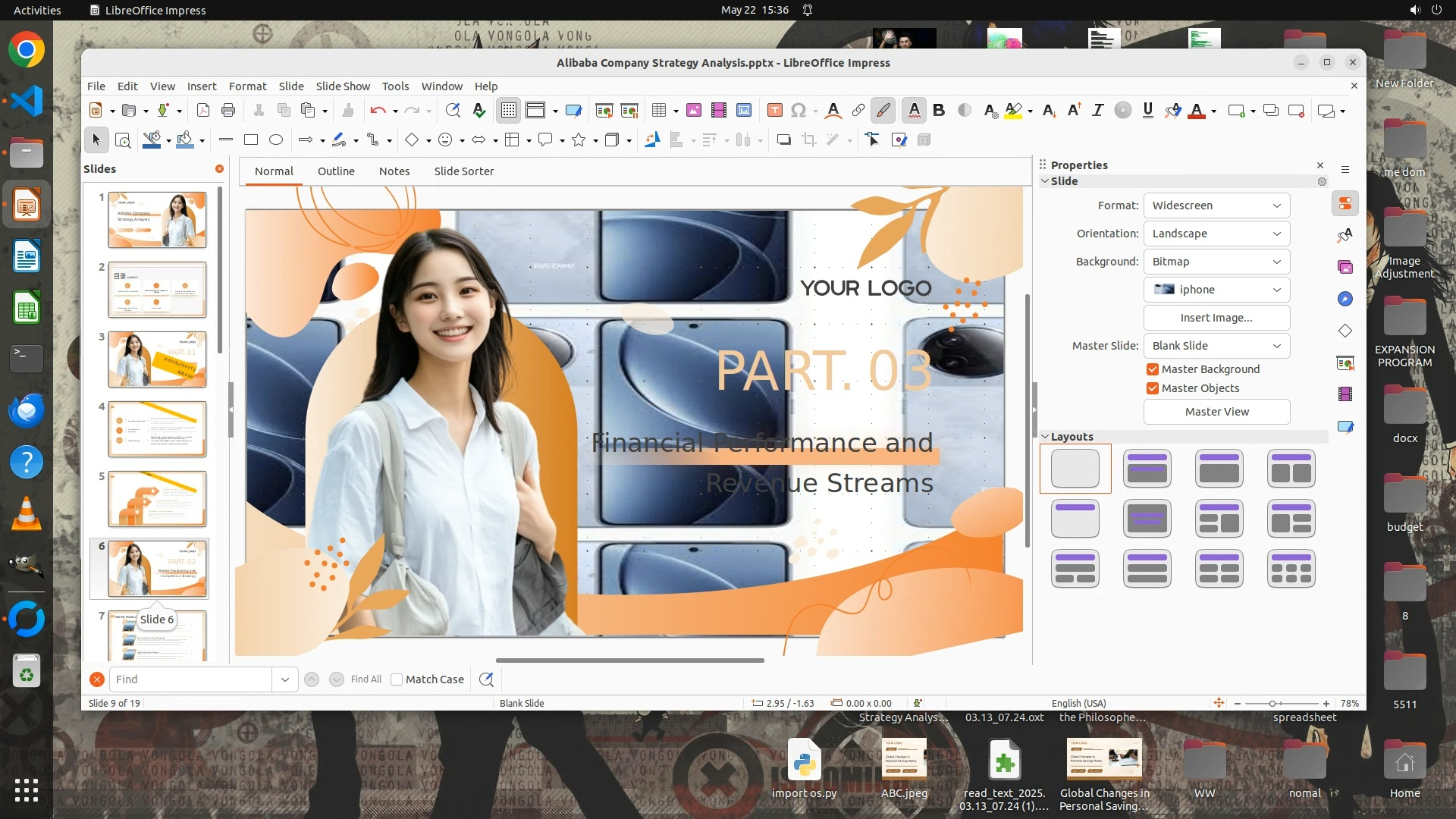Enable the Match Case checkbox

[x=397, y=679]
